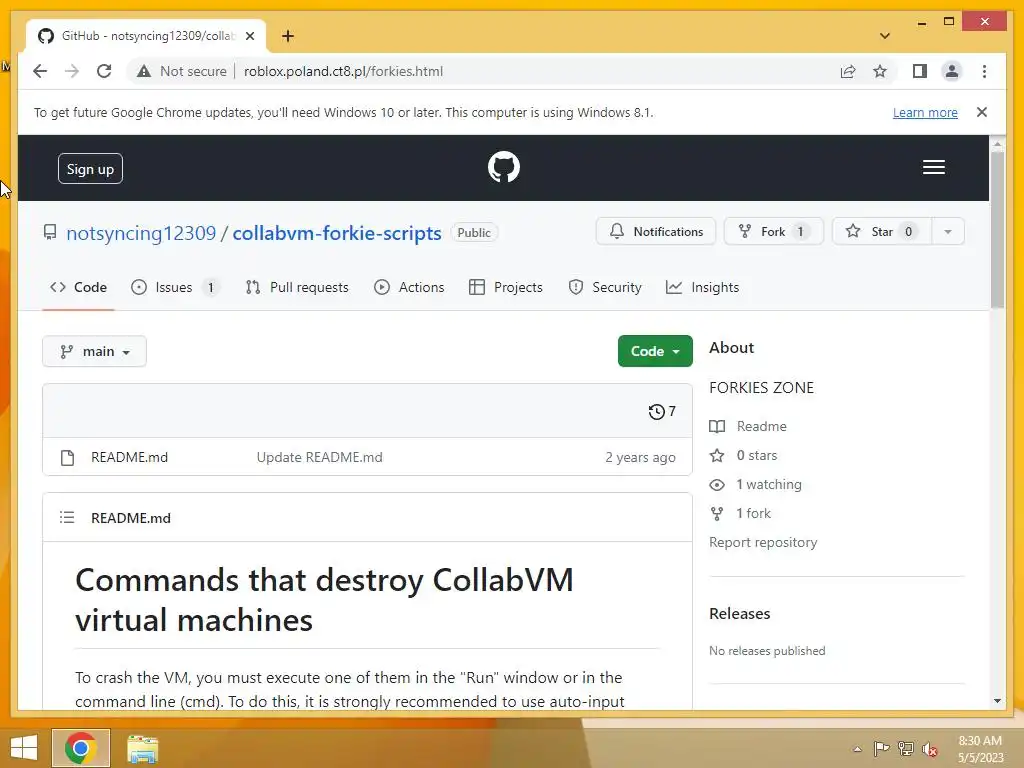Switch to the Issues tab

click(174, 287)
